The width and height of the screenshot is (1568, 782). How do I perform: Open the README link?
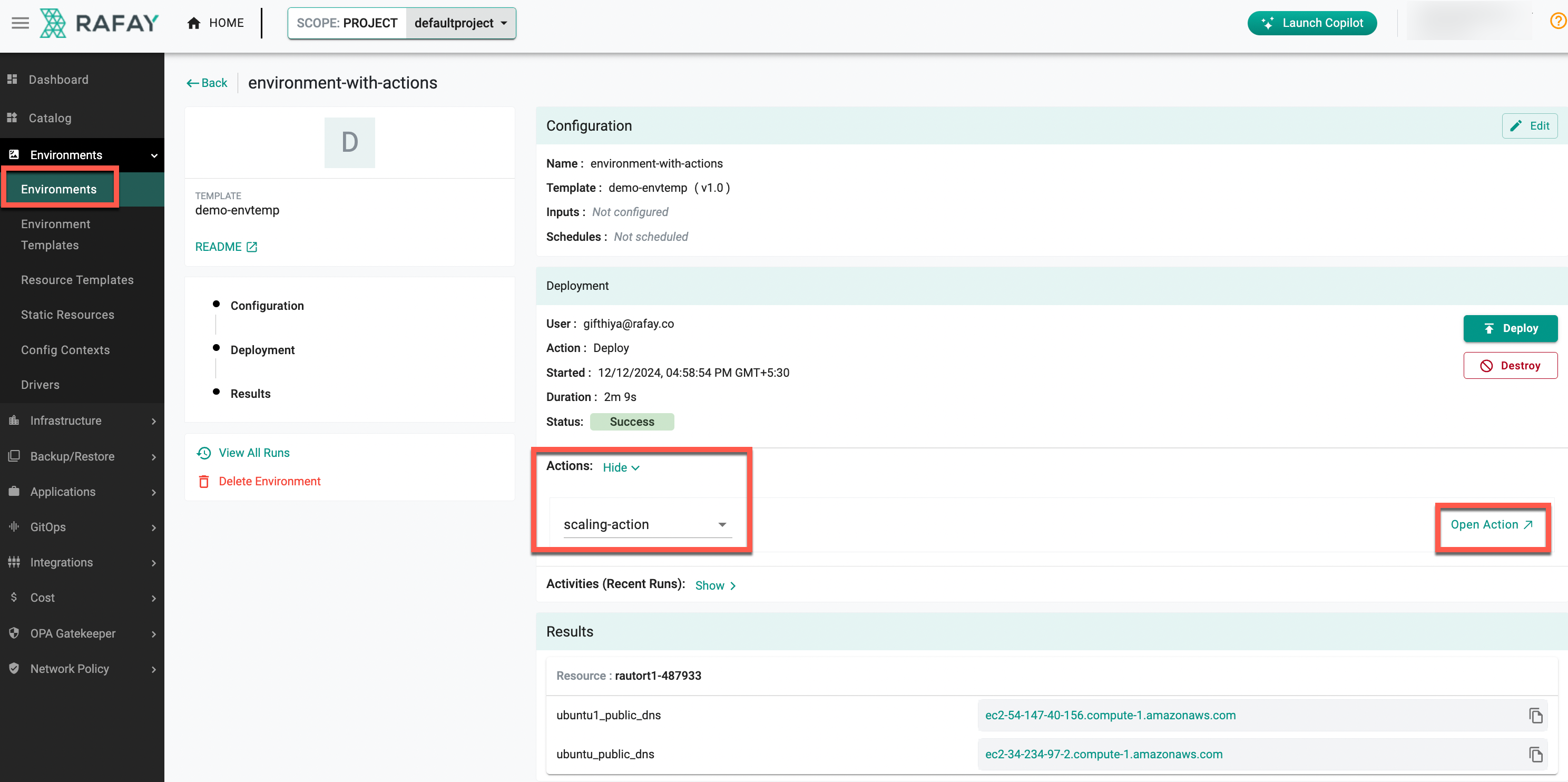click(218, 247)
